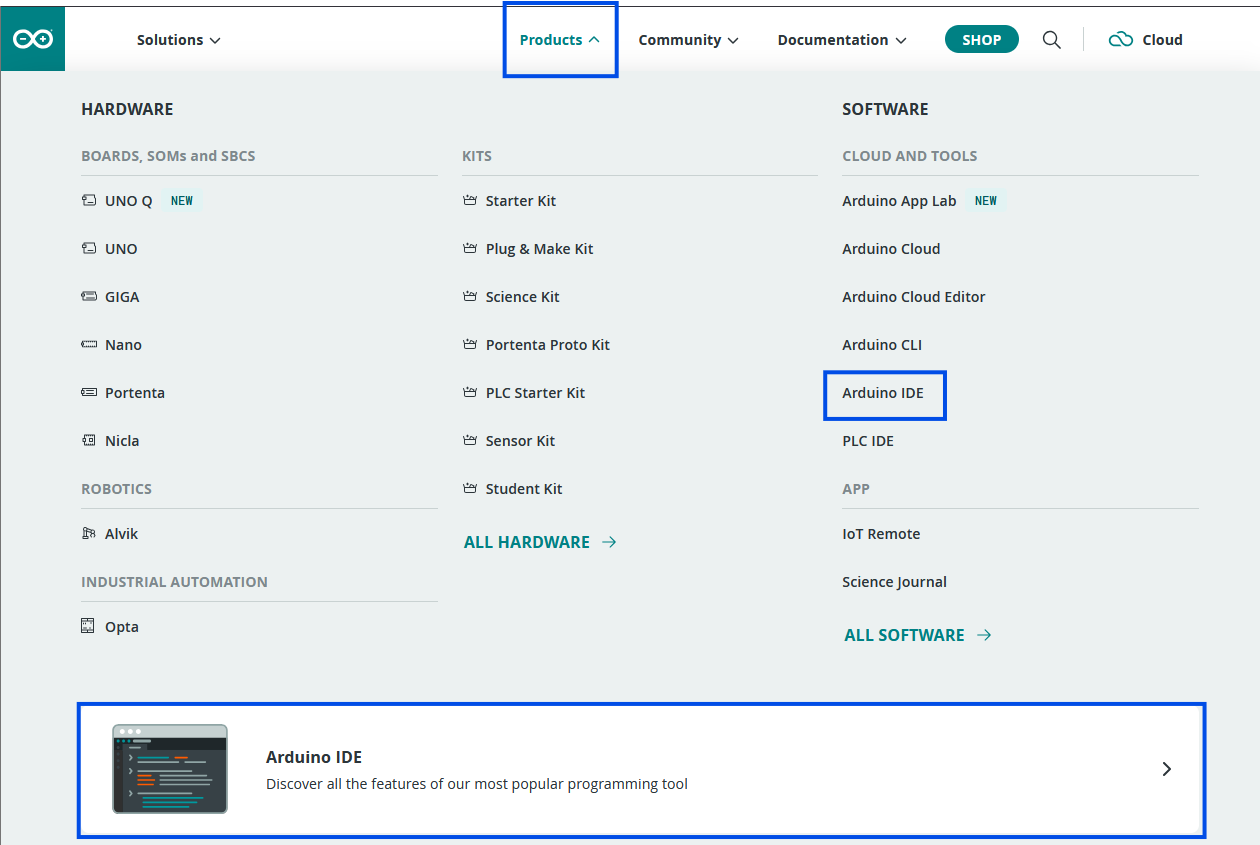The image size is (1260, 845).
Task: Click the kit icon beside Science Kit
Action: click(x=470, y=297)
